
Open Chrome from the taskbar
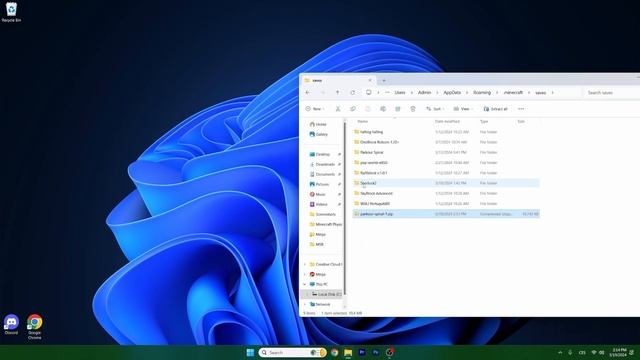pos(334,352)
